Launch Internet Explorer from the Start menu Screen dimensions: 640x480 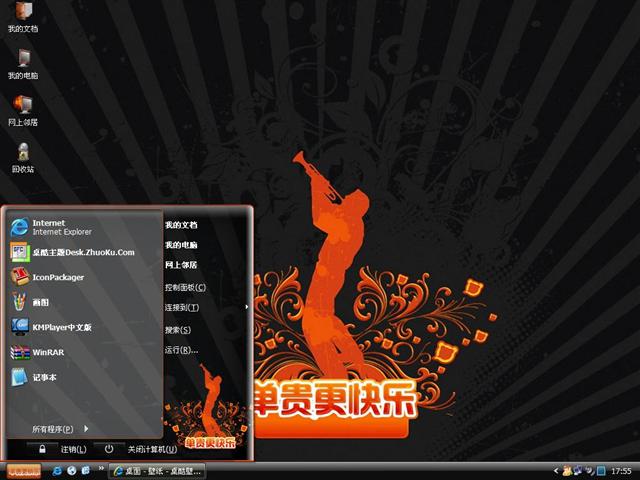click(x=84, y=227)
